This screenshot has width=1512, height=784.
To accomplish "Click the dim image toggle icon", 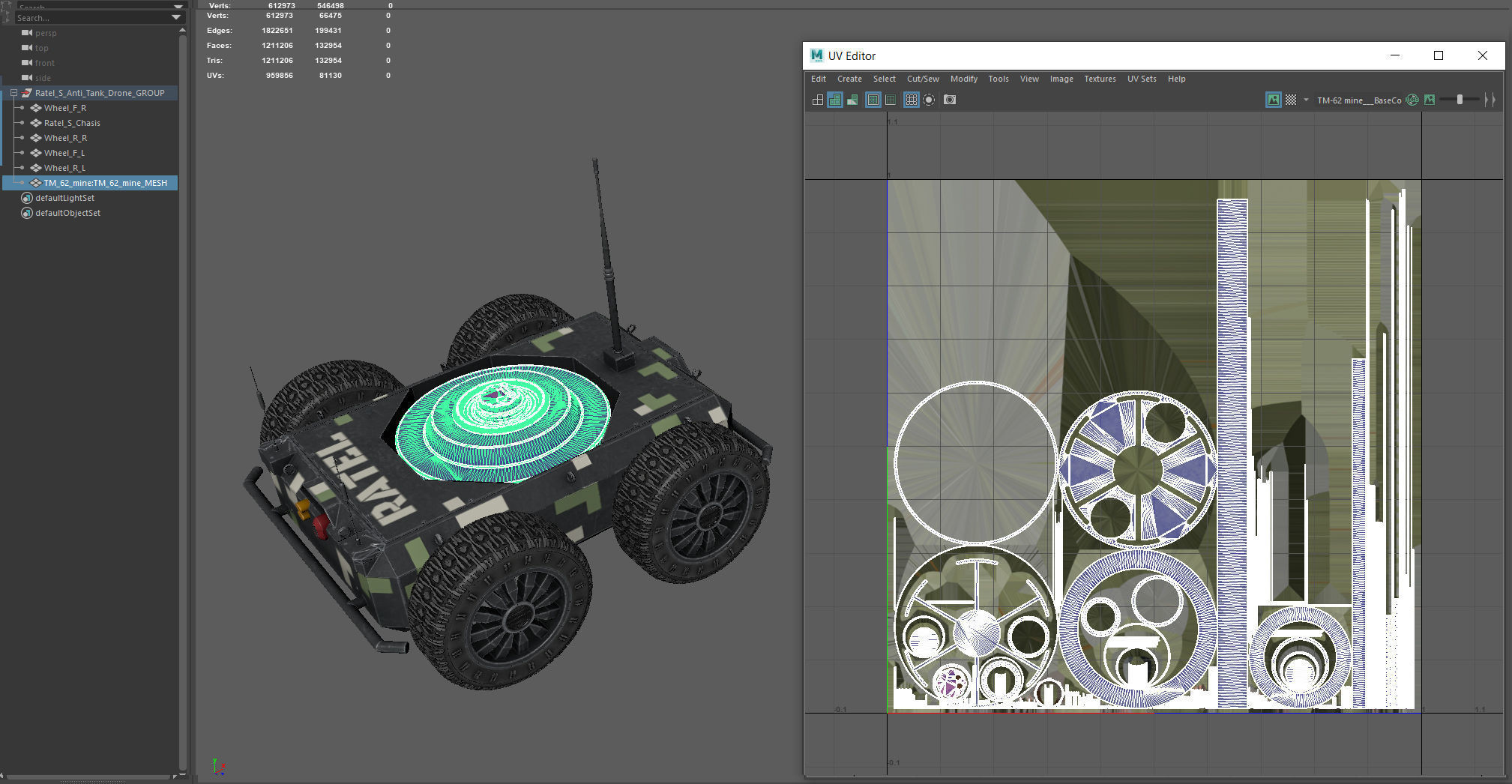I will pyautogui.click(x=1430, y=100).
